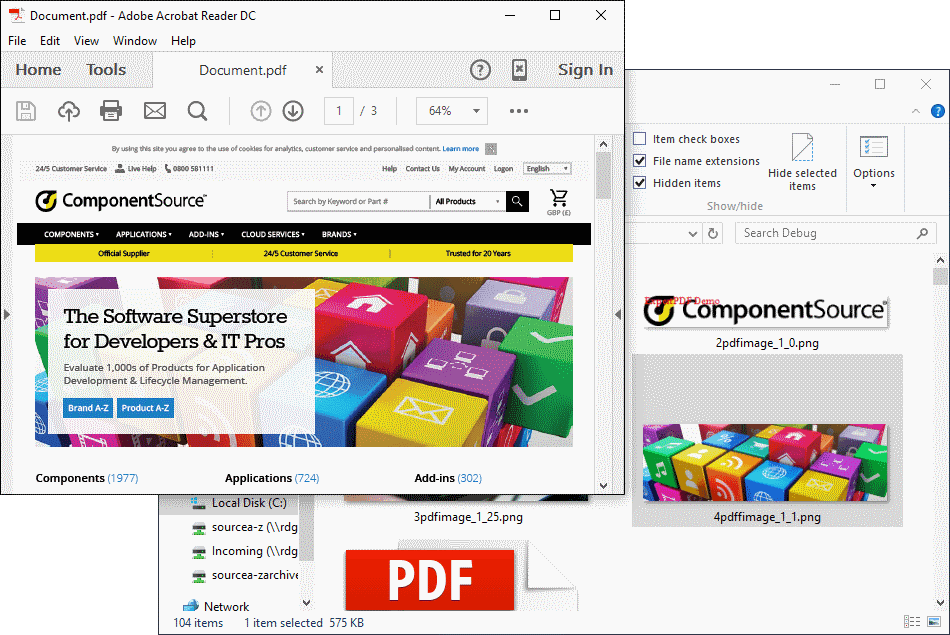
Task: Go to next page with down arrow
Action: tap(293, 111)
